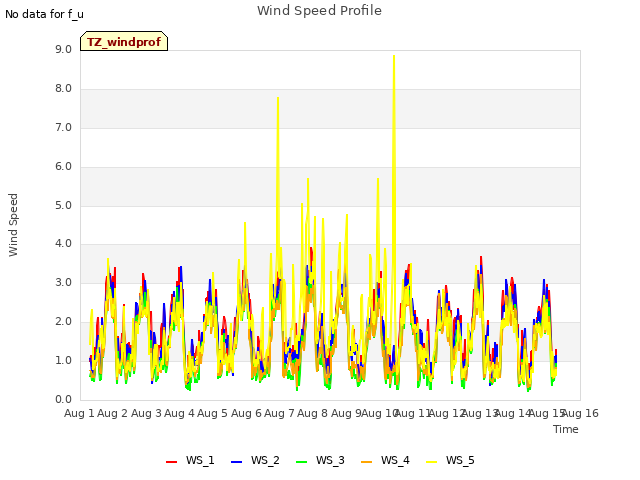The image size is (640, 480).
Task: Click the Aug 8 x-axis tick label
Action: tap(313, 413)
